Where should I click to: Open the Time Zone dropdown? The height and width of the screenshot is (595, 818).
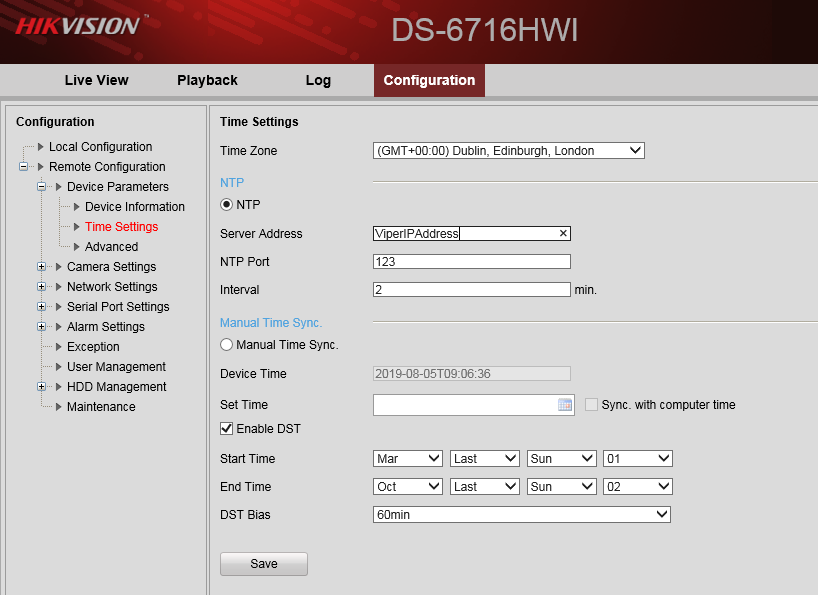509,151
